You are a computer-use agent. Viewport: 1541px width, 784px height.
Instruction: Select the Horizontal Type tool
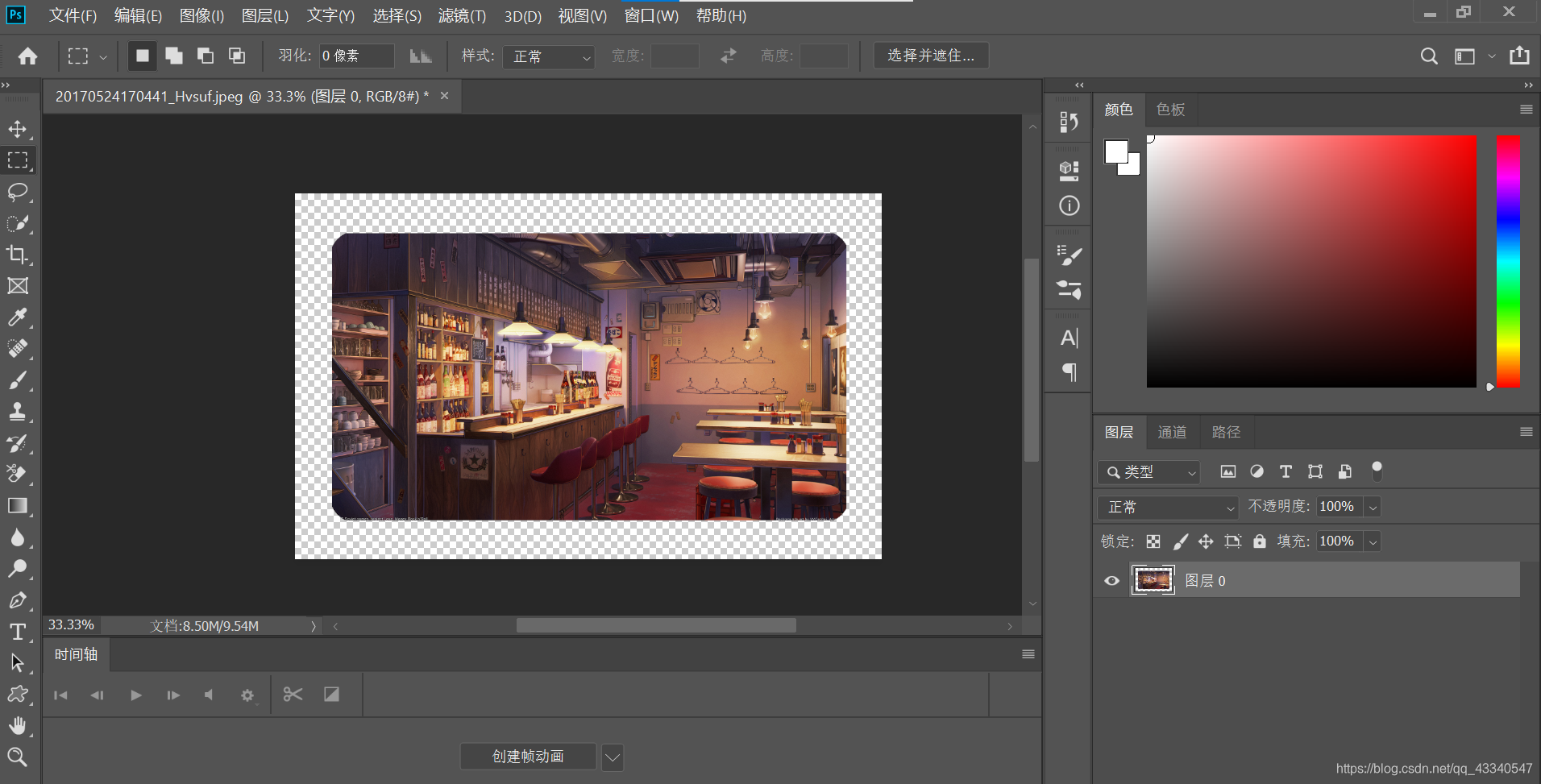tap(18, 632)
